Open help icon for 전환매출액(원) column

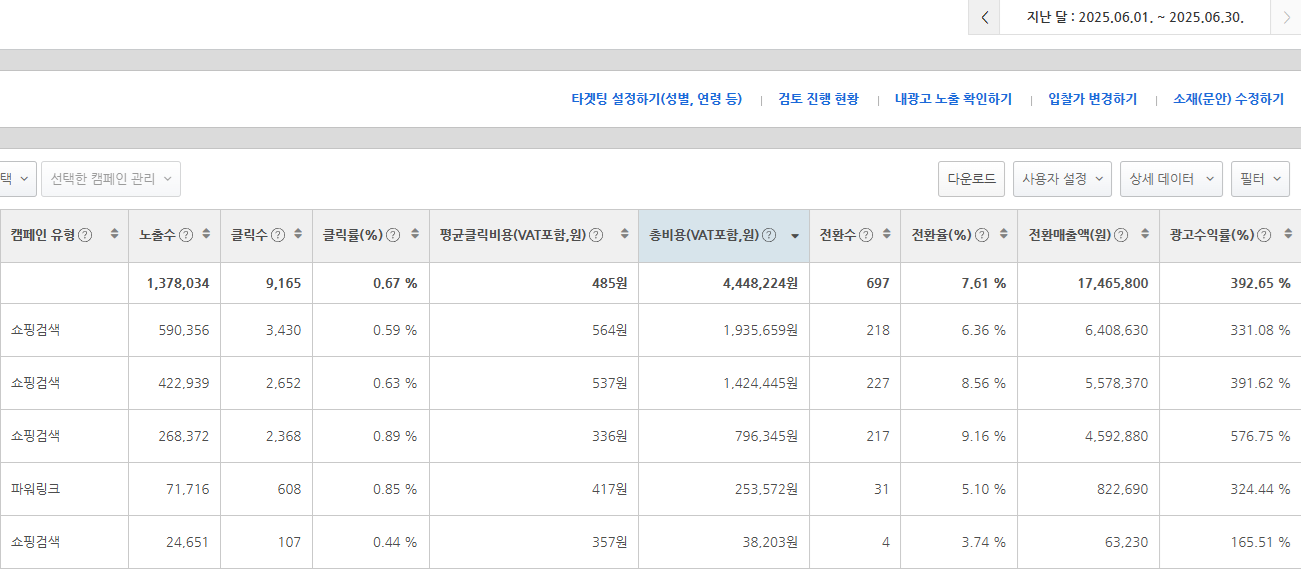1120,235
